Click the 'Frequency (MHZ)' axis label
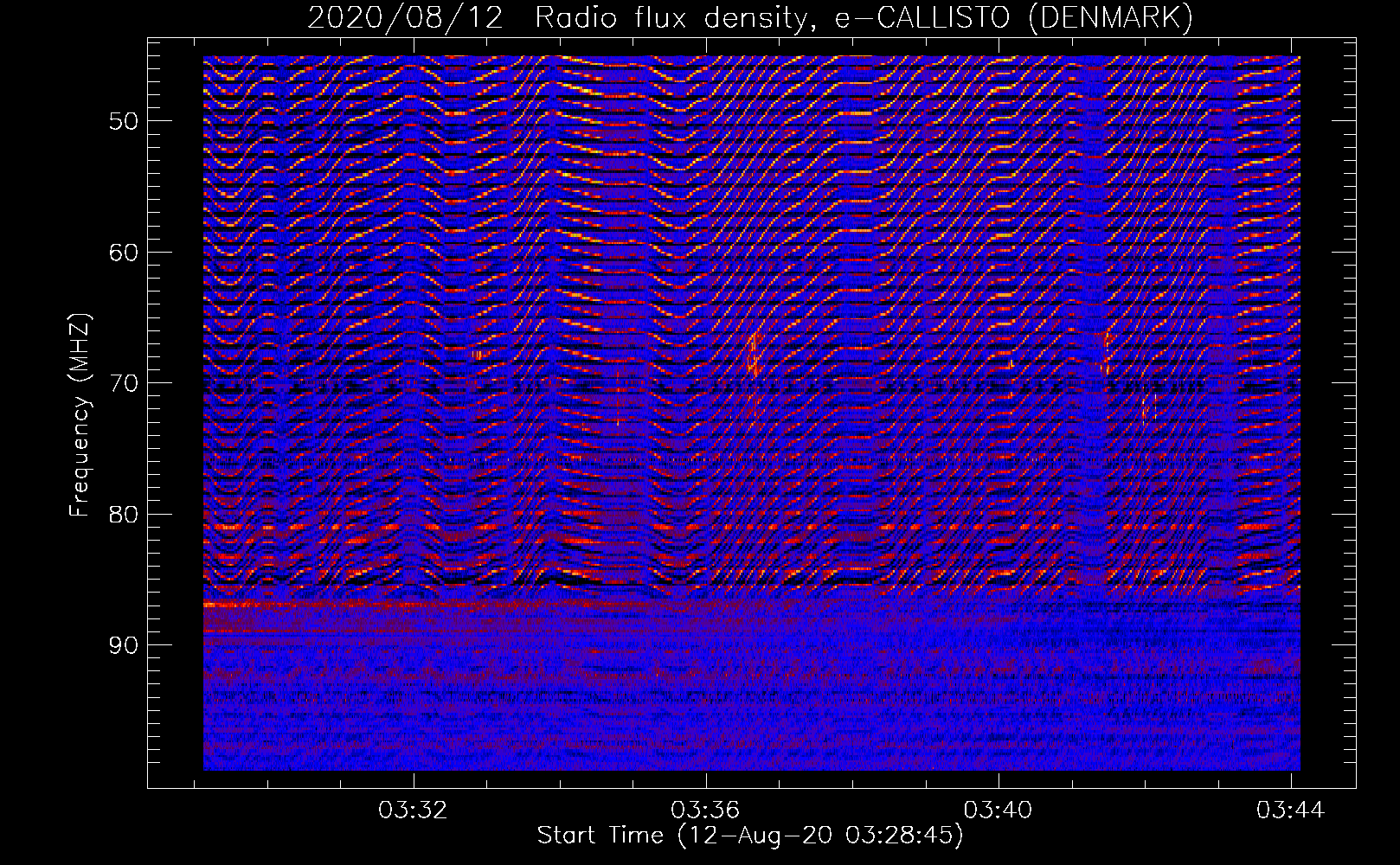The height and width of the screenshot is (865, 1400). tap(79, 415)
